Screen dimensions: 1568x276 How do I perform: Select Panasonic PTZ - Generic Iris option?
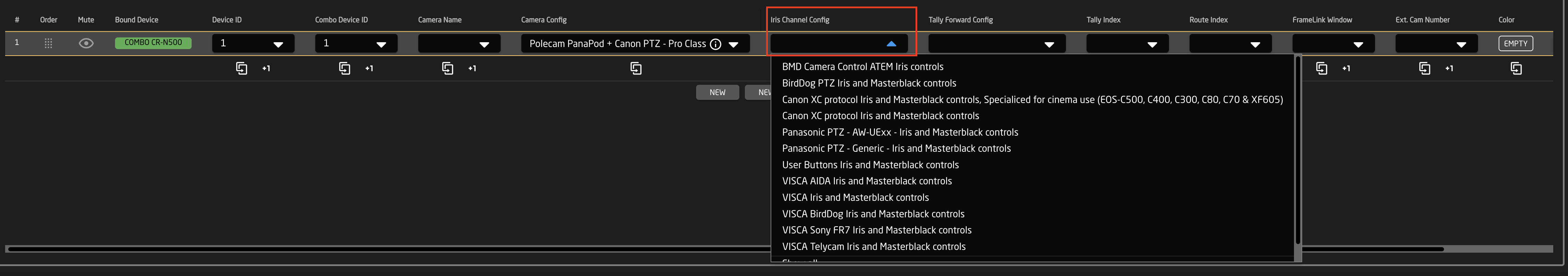(x=896, y=148)
